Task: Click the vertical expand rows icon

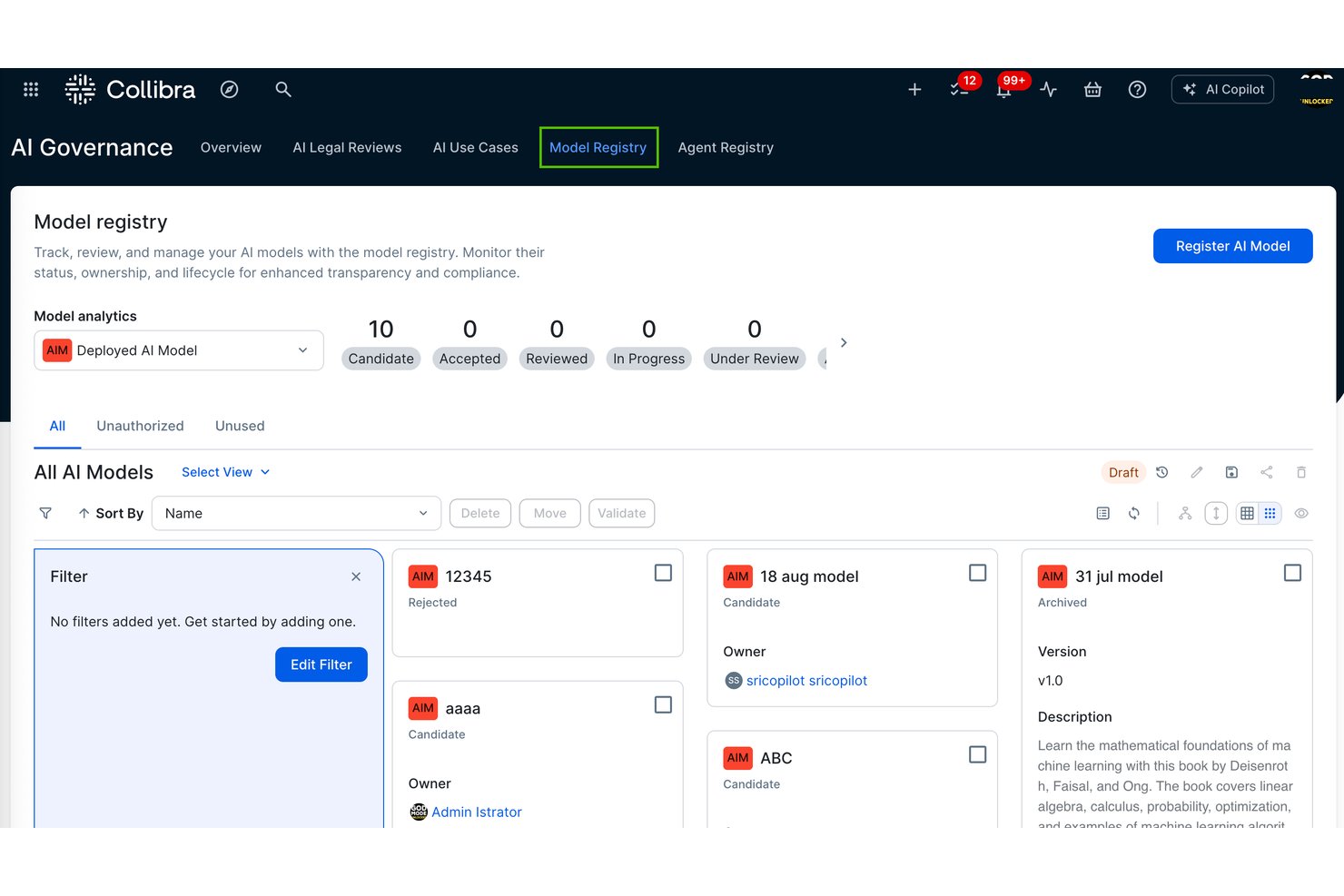Action: tap(1216, 513)
